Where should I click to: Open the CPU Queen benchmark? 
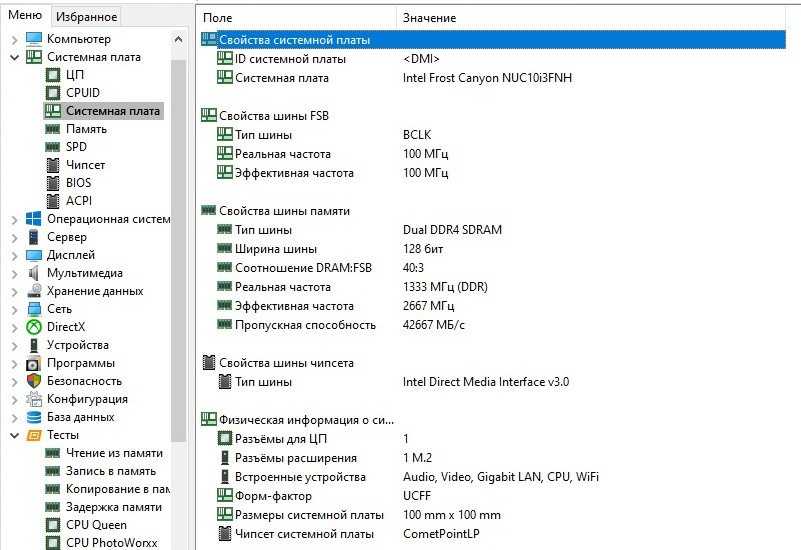[96, 525]
